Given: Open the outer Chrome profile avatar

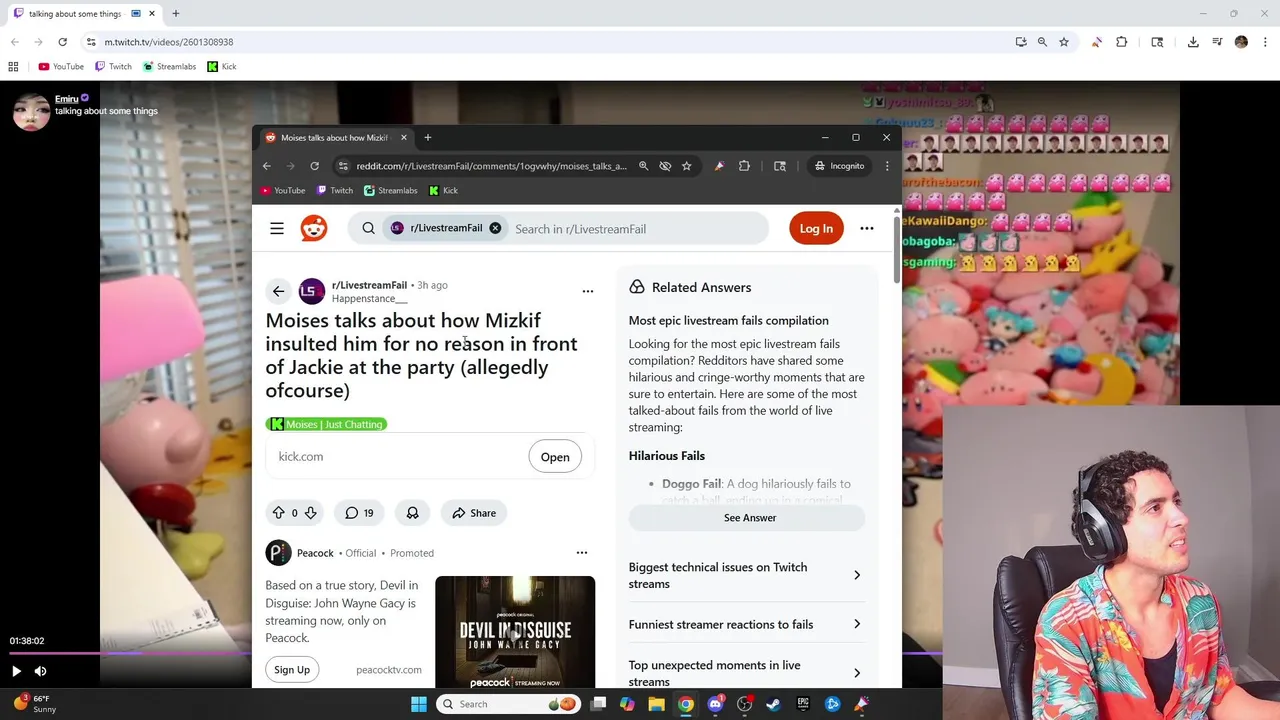Looking at the screenshot, I should click(1241, 42).
